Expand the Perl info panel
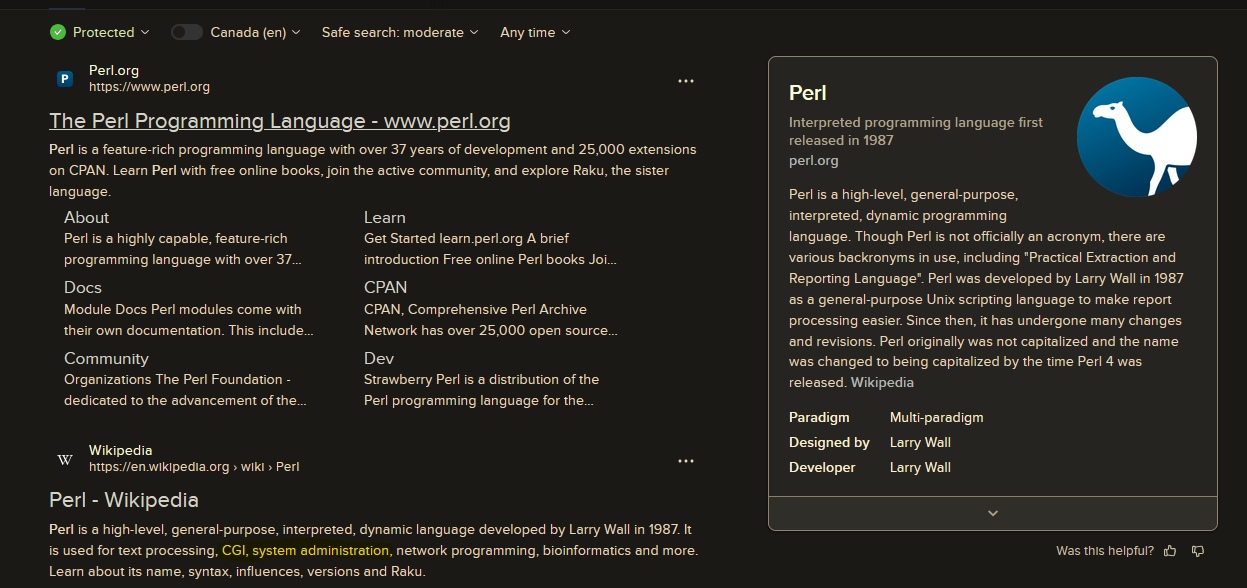 [993, 513]
